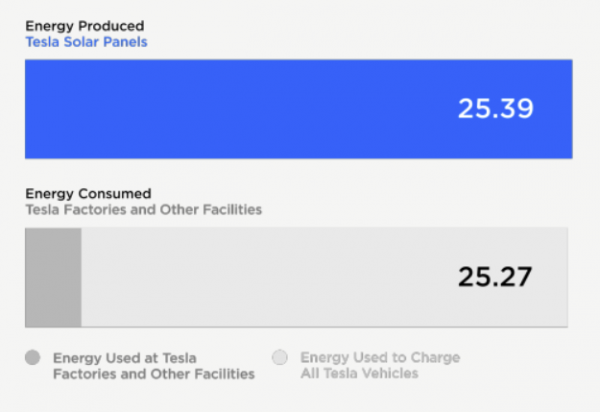Image resolution: width=600 pixels, height=412 pixels.
Task: Select the dark gray factories bar segment
Action: point(53,277)
